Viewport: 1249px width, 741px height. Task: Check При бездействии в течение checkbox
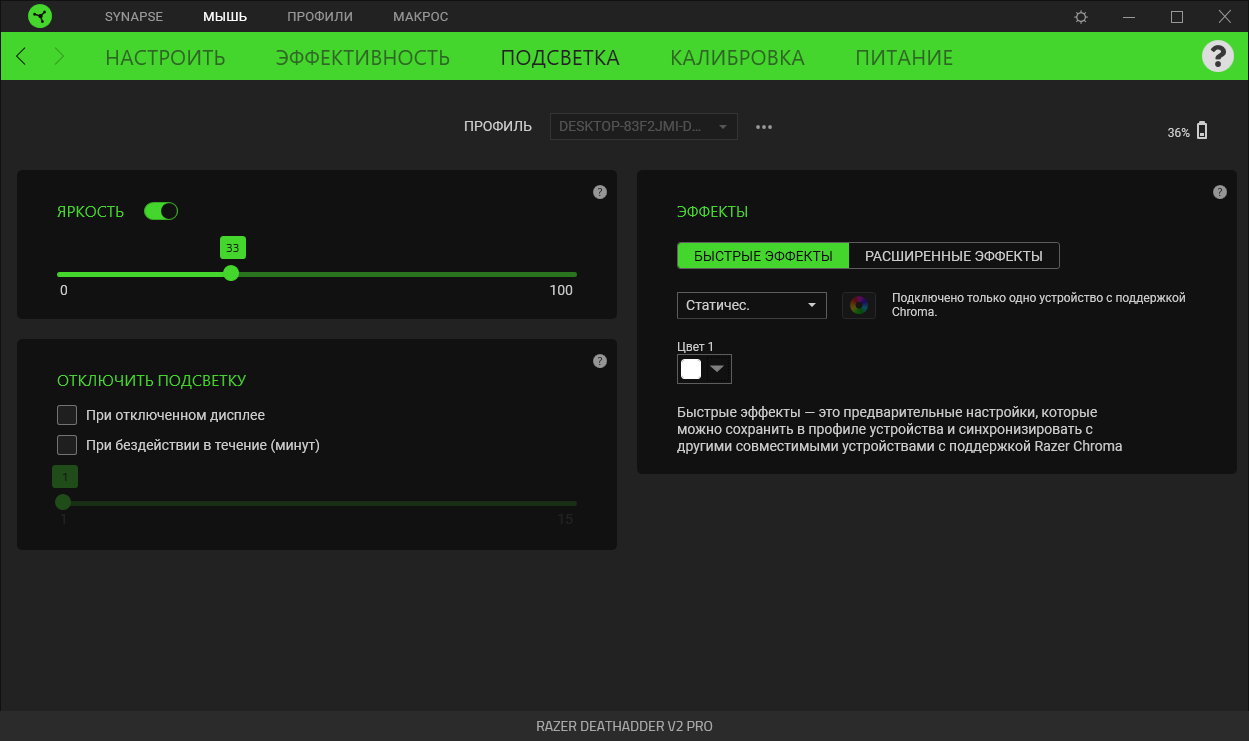pos(67,445)
